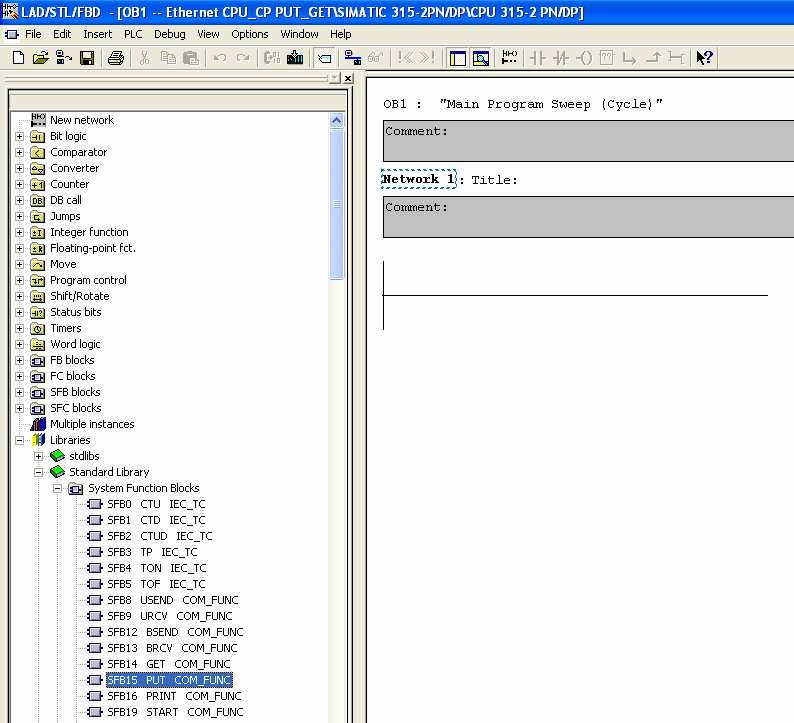Screen dimensions: 794x723
Task: Select the Network 1 label
Action: pos(418,179)
